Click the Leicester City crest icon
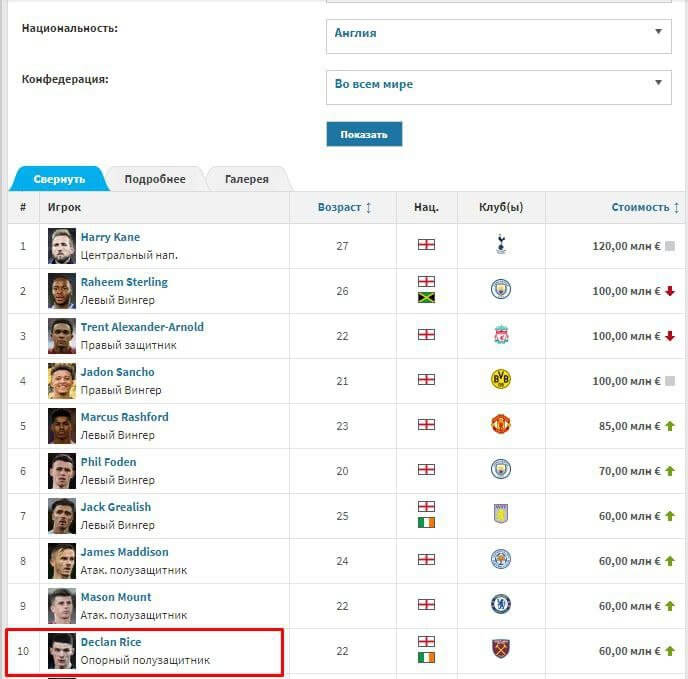Image resolution: width=688 pixels, height=679 pixels. tap(501, 559)
